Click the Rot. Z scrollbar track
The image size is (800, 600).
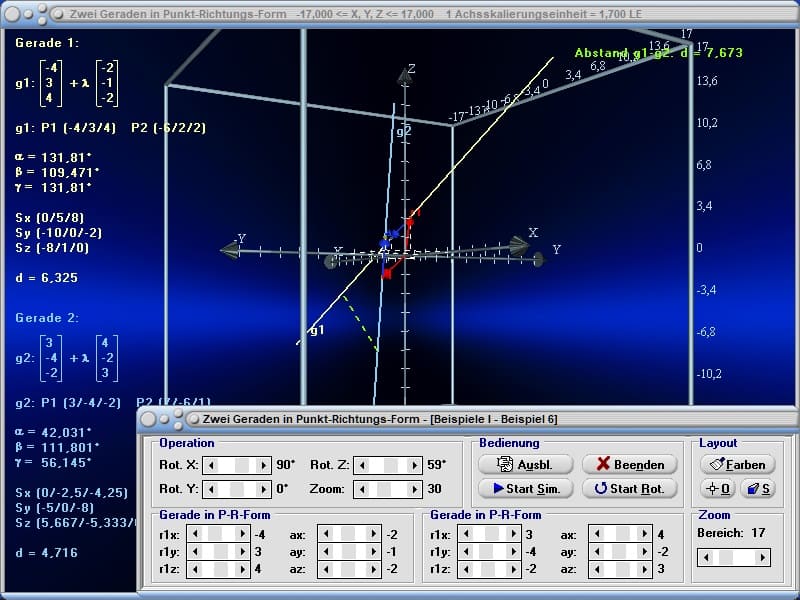[x=388, y=465]
